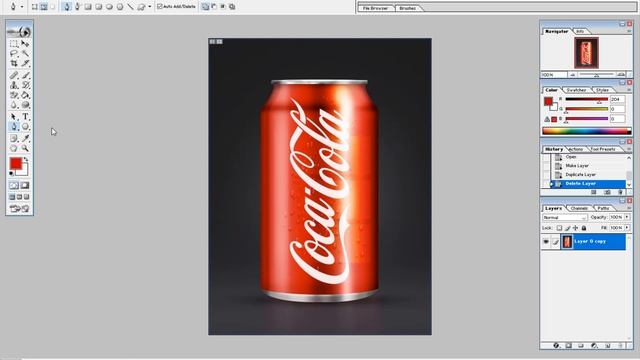Click the Delete layer trash icon
Screen dimensions: 640x360
click(620, 346)
